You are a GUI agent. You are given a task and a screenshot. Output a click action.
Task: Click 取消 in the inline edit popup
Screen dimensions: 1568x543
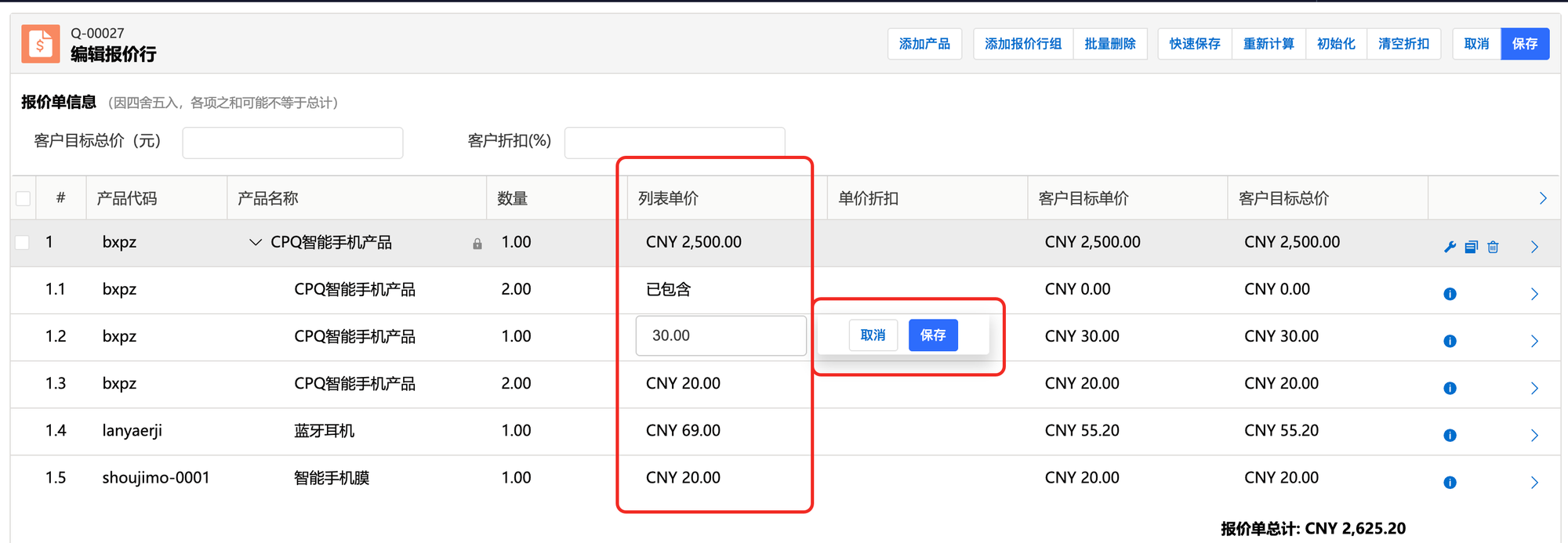tap(873, 335)
